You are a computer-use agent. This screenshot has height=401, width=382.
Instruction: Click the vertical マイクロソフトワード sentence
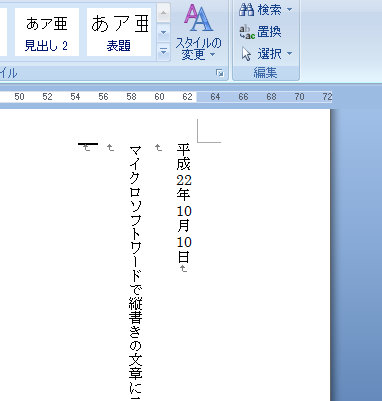(x=136, y=272)
